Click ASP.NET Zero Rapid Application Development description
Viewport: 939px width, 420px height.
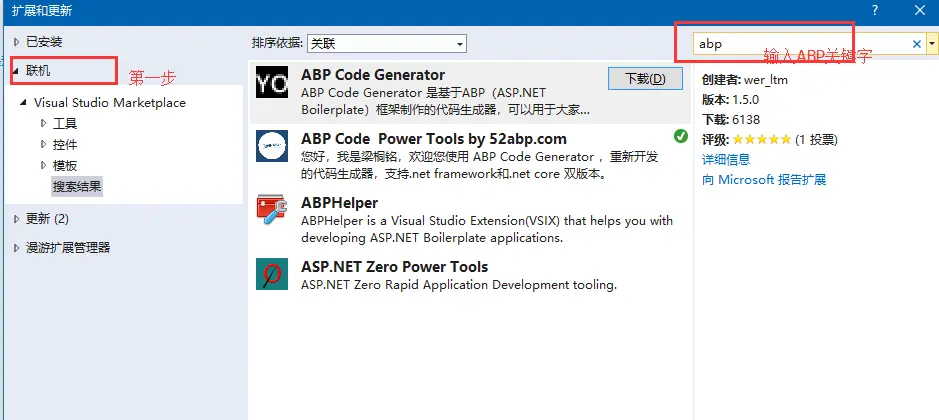tap(459, 285)
